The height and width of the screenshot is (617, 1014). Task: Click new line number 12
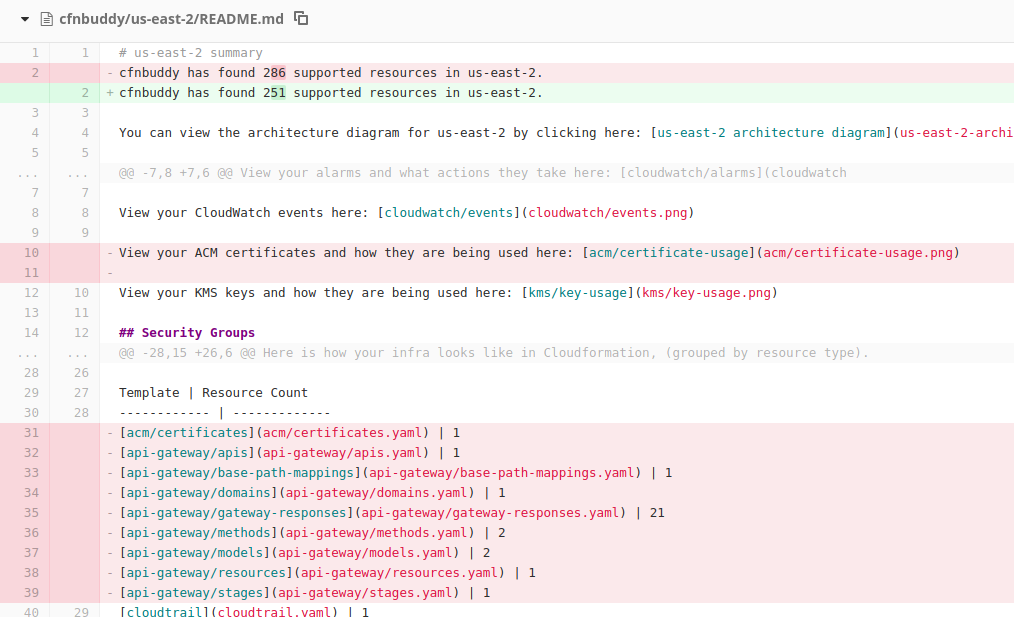81,334
